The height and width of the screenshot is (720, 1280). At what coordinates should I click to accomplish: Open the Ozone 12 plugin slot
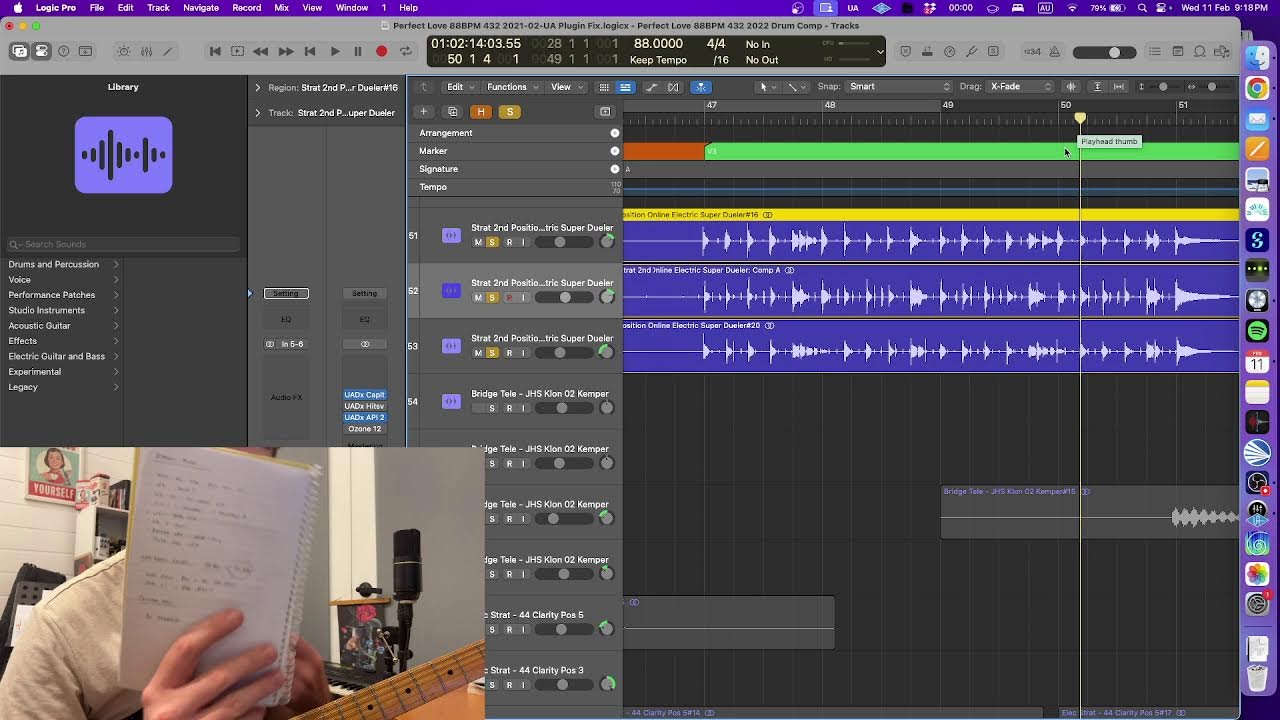point(364,429)
